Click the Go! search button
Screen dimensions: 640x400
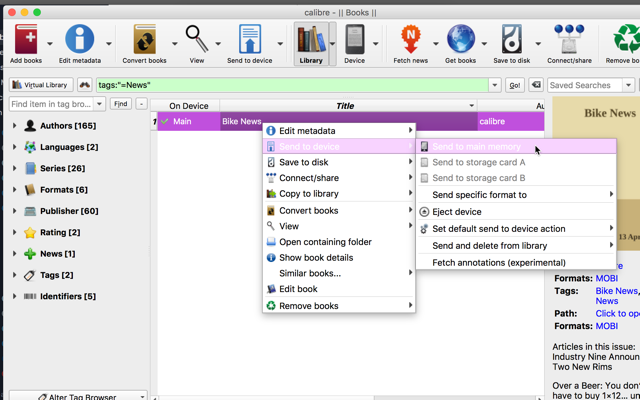(515, 85)
